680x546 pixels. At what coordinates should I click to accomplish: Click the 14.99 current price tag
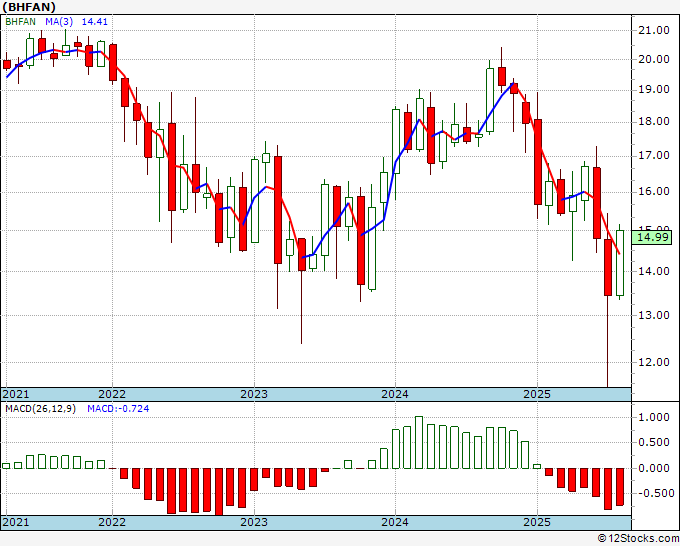tap(652, 237)
